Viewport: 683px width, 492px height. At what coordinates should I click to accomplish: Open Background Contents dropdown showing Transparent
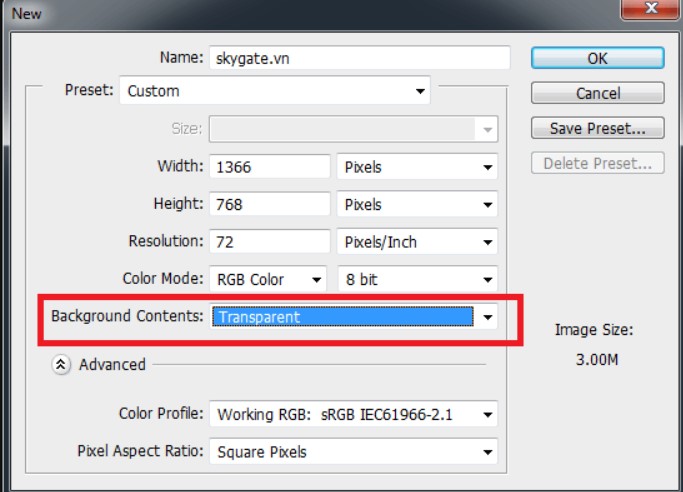click(x=353, y=317)
